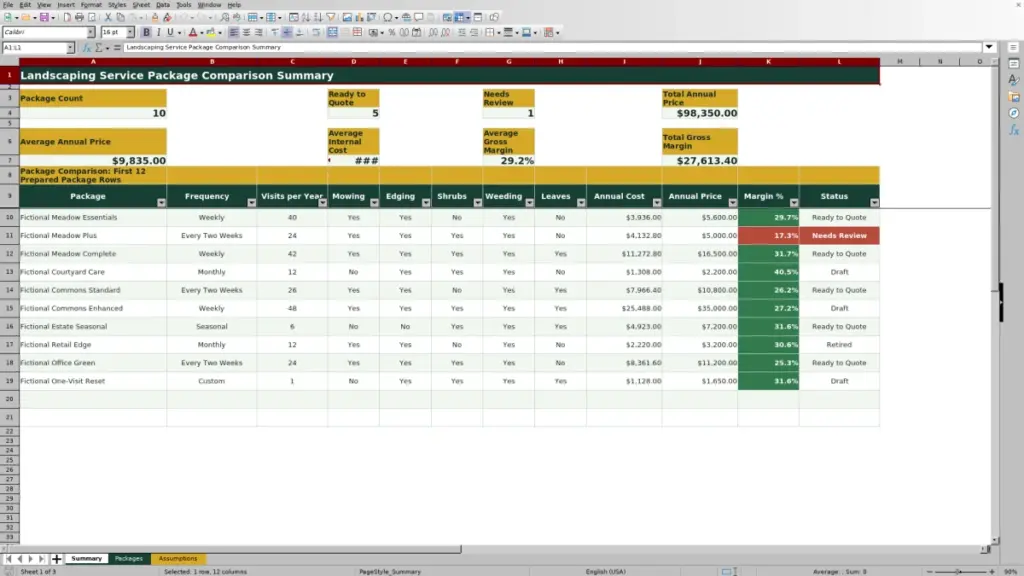Image resolution: width=1024 pixels, height=576 pixels.
Task: Open the Font Name dropdown
Action: [x=91, y=32]
